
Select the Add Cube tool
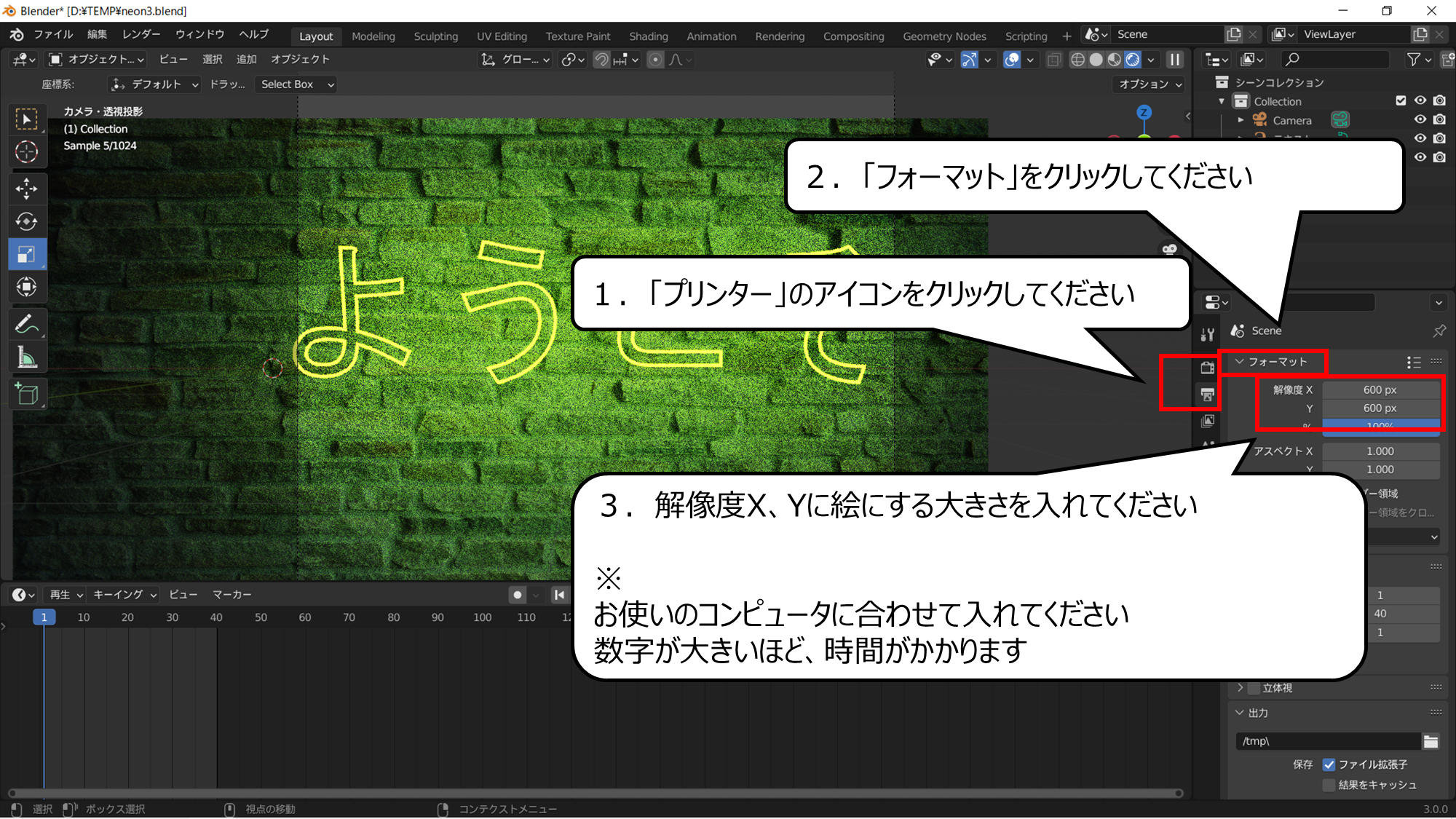pyautogui.click(x=27, y=394)
